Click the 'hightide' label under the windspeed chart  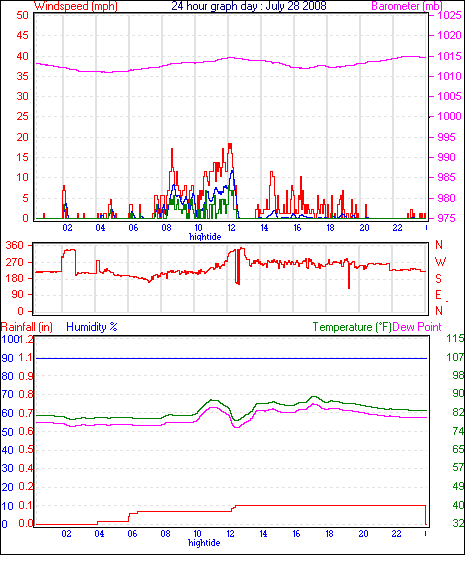(205, 237)
